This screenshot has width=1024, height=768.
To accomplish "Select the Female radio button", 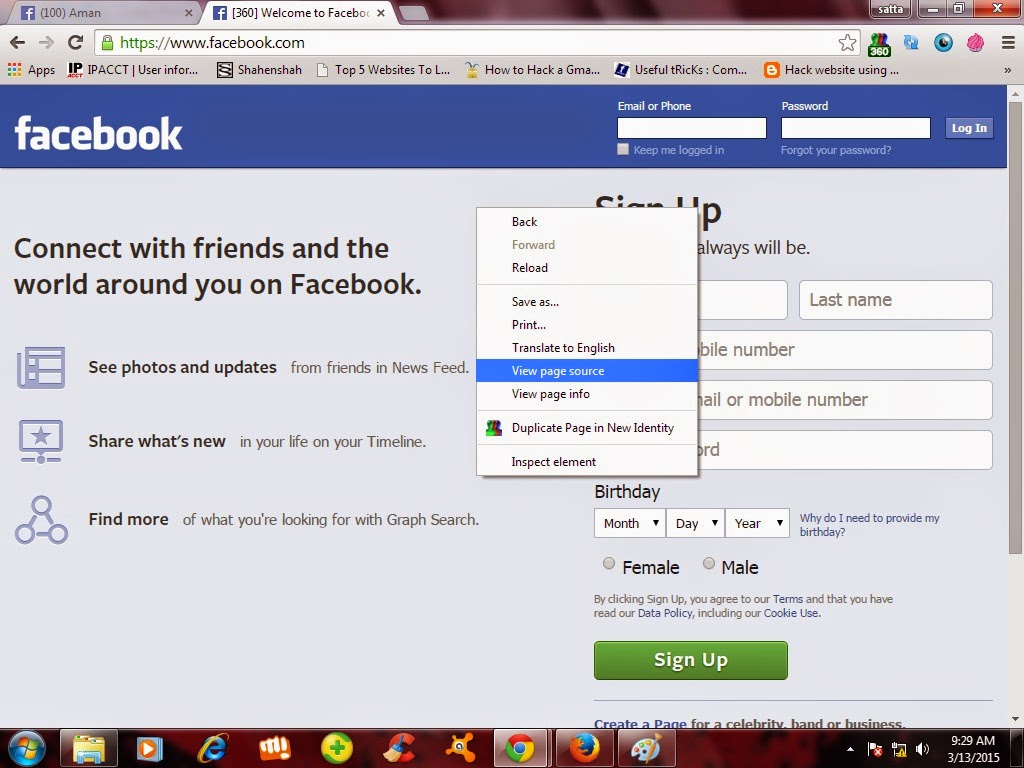I will pos(609,564).
